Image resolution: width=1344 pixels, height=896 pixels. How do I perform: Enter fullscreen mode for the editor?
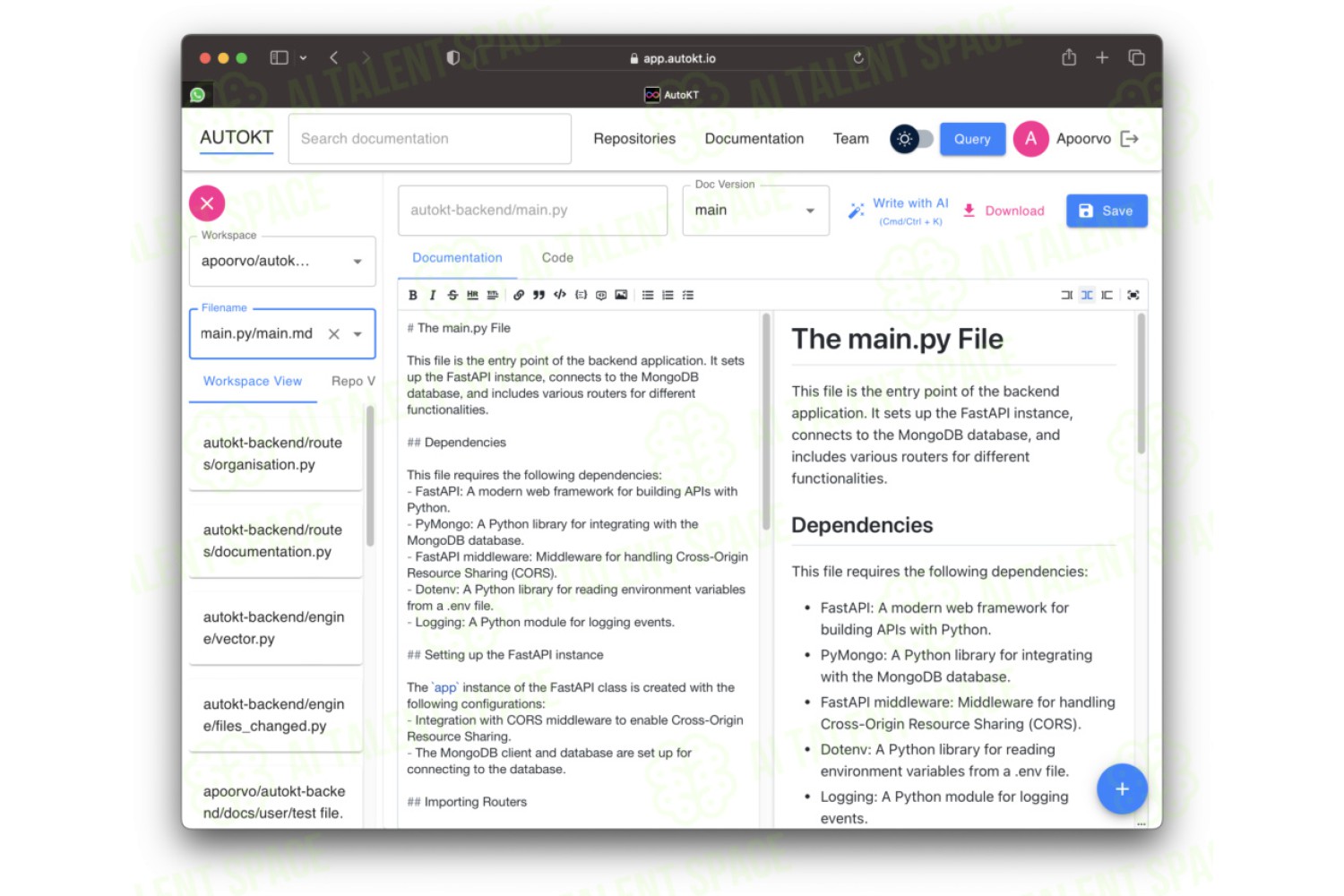pos(1133,295)
